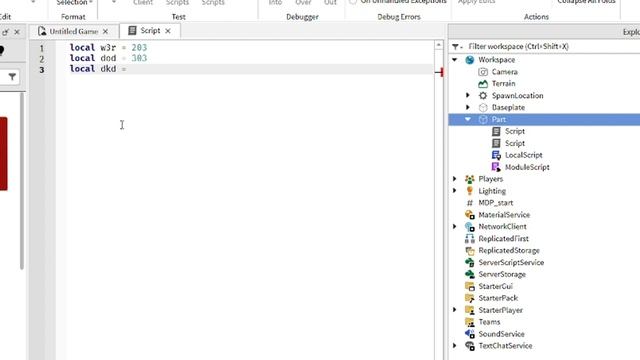Click the SpawnLocation gear icon
Image resolution: width=640 pixels, height=360 pixels.
pos(483,96)
